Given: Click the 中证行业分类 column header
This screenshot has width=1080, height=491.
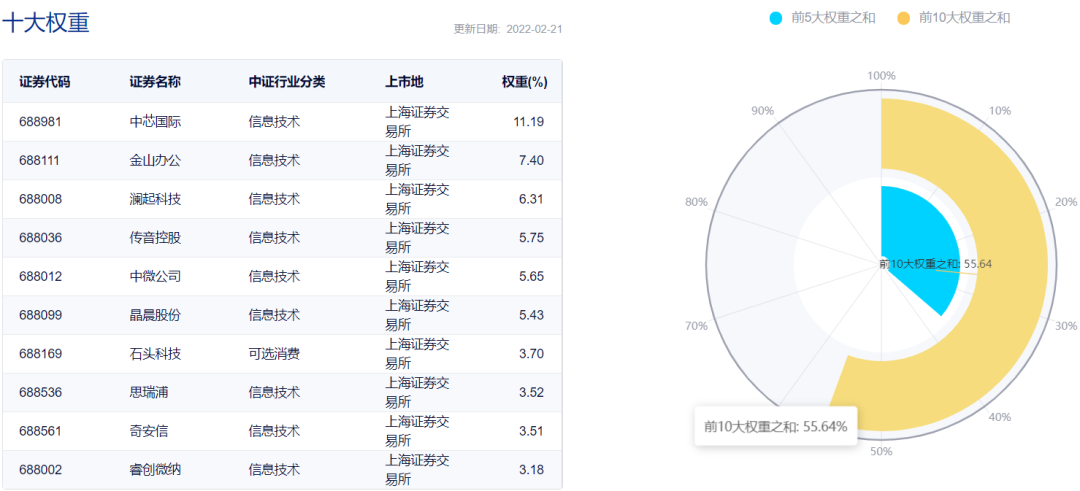Looking at the screenshot, I should [x=287, y=82].
